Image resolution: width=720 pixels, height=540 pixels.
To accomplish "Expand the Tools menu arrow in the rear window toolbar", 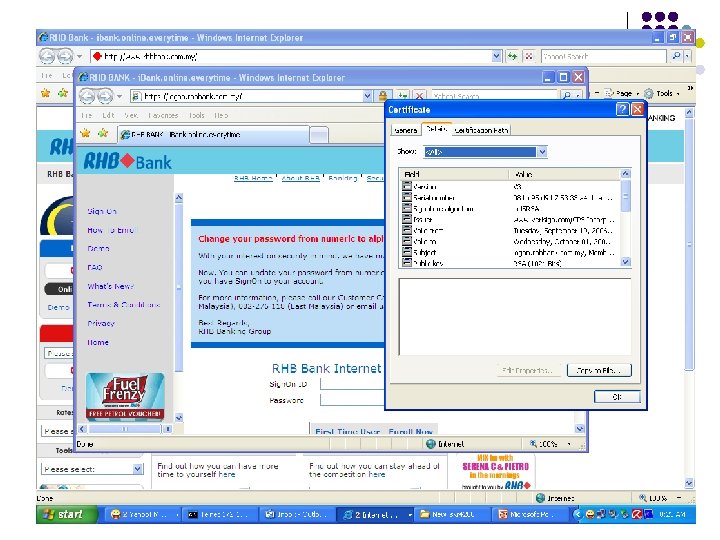I will point(678,94).
